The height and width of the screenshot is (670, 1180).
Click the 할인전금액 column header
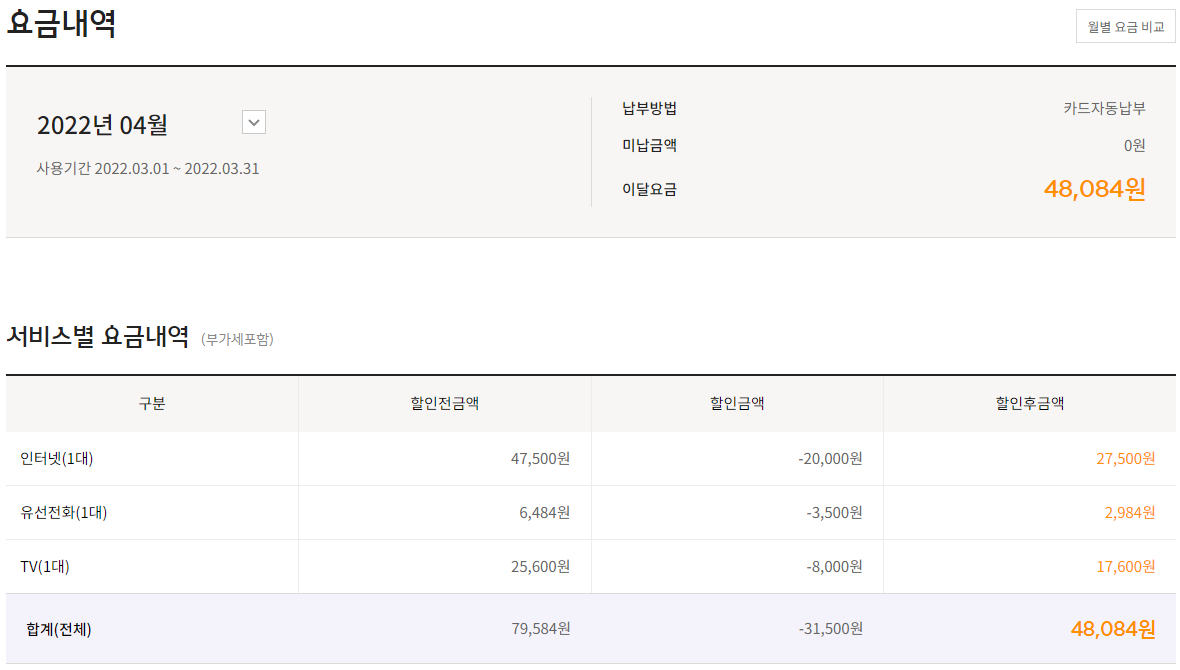444,404
